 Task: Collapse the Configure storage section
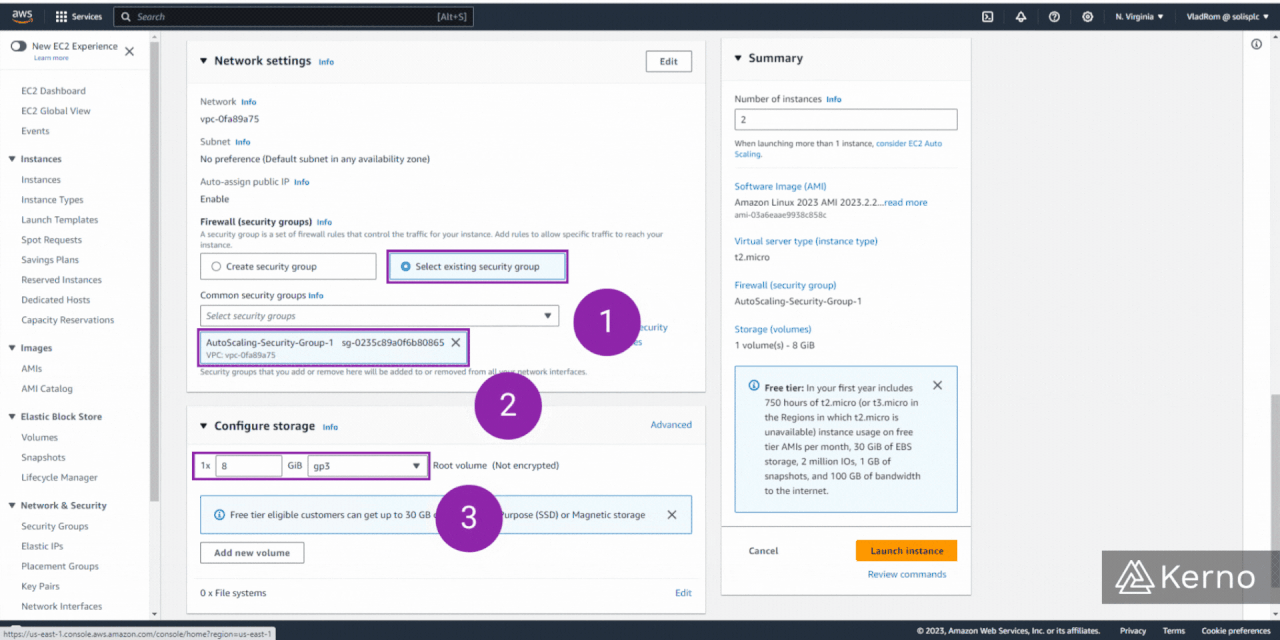[x=204, y=426]
